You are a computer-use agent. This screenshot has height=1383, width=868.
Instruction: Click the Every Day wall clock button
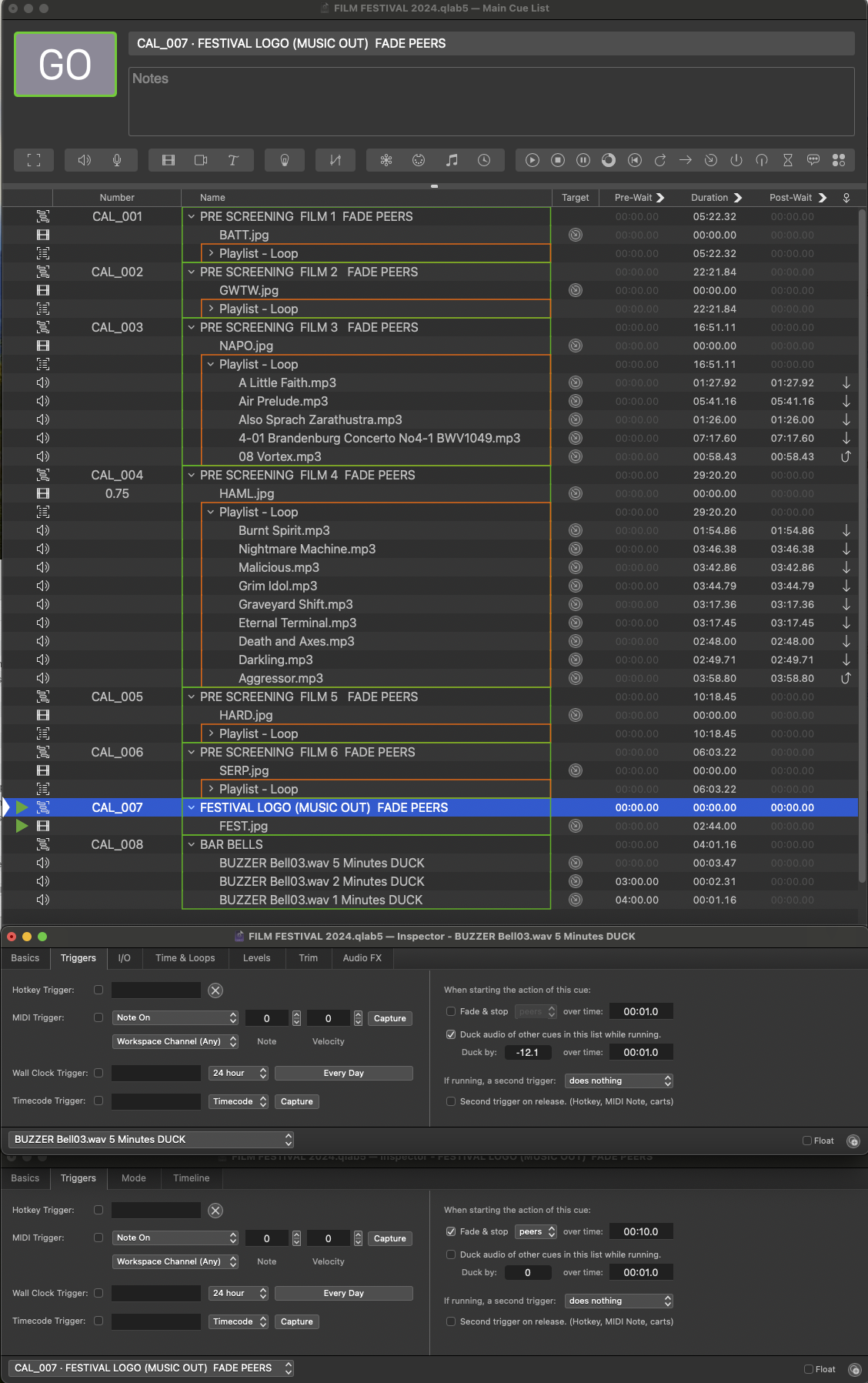[343, 1073]
